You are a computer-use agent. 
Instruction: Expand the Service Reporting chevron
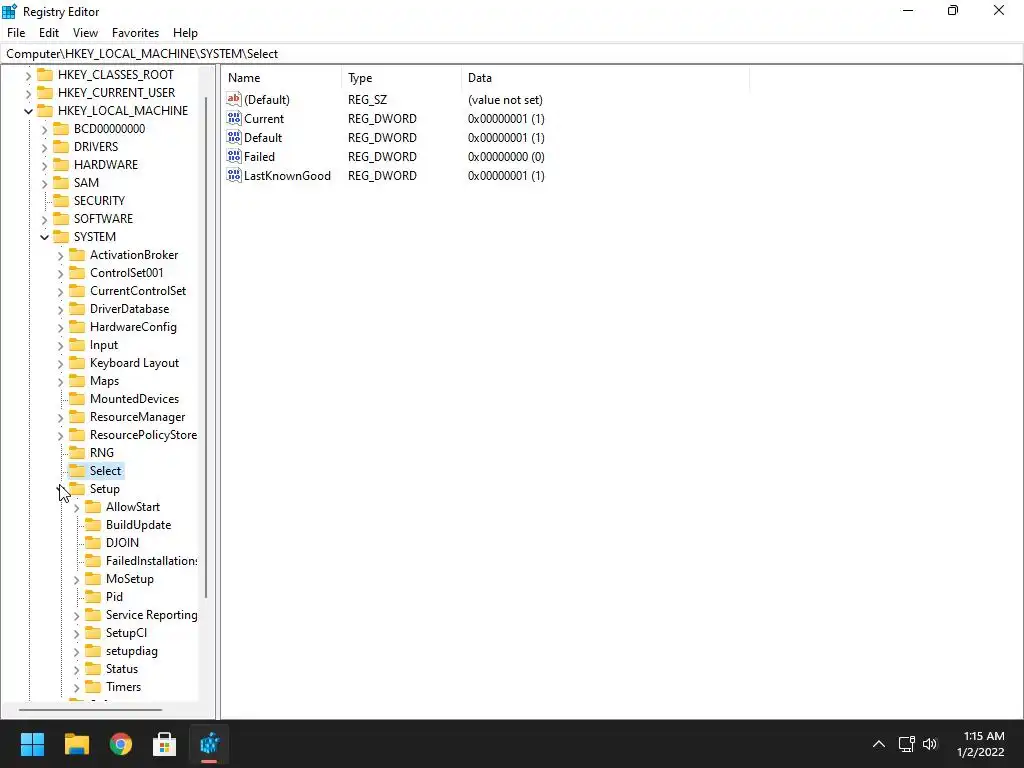pyautogui.click(x=76, y=615)
